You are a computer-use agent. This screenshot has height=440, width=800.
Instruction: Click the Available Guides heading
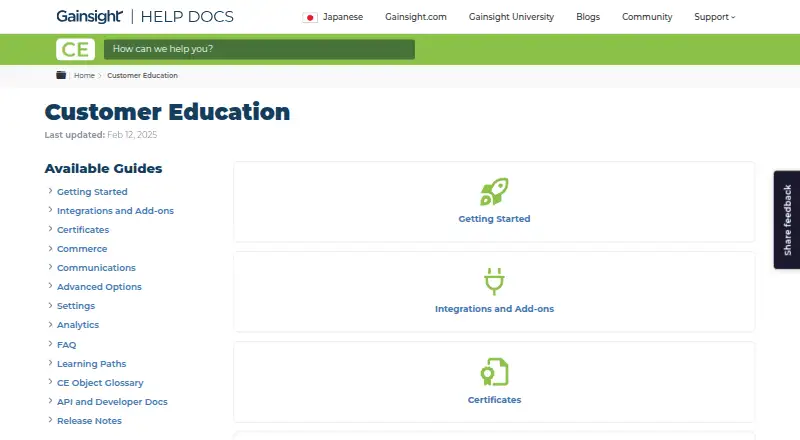103,168
